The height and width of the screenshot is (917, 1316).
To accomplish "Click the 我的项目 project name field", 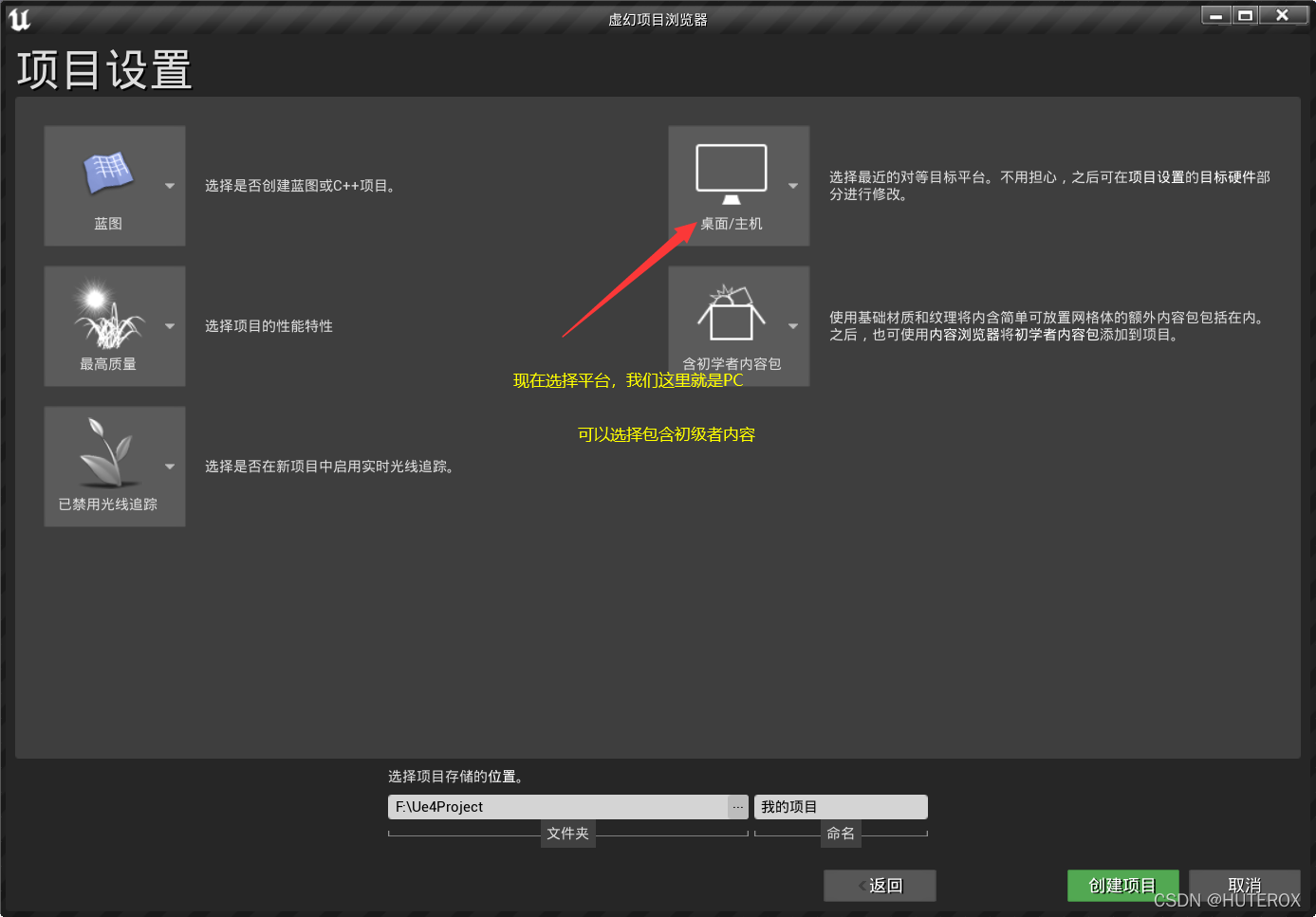I will 840,807.
